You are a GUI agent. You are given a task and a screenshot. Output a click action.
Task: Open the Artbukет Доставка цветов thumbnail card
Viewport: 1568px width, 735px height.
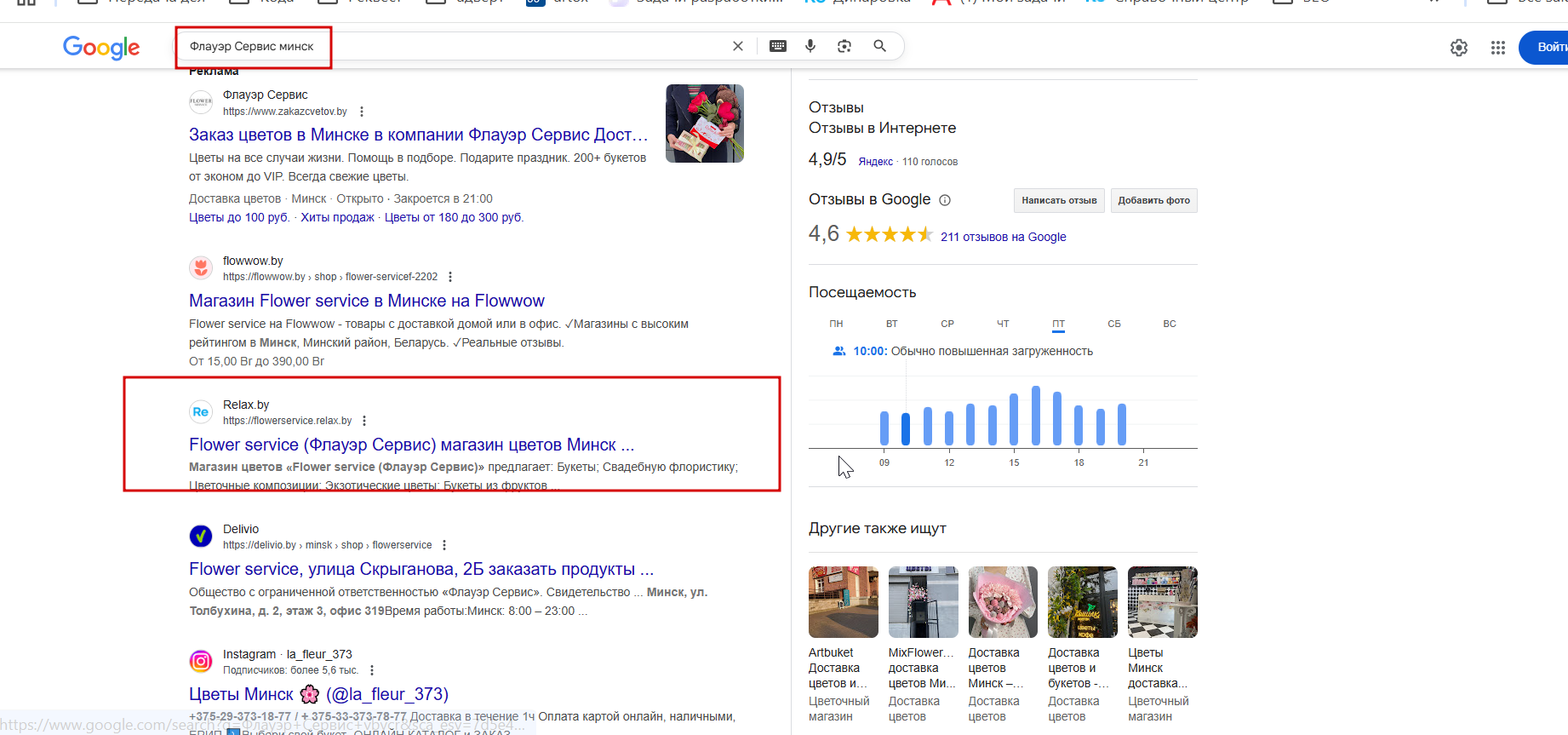pos(844,602)
